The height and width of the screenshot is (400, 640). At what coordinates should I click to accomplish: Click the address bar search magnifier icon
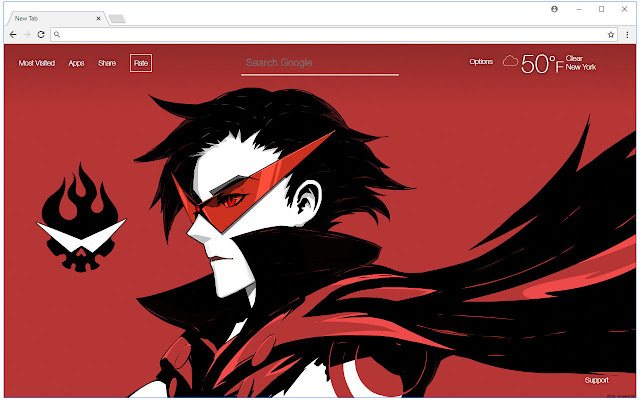(x=57, y=35)
